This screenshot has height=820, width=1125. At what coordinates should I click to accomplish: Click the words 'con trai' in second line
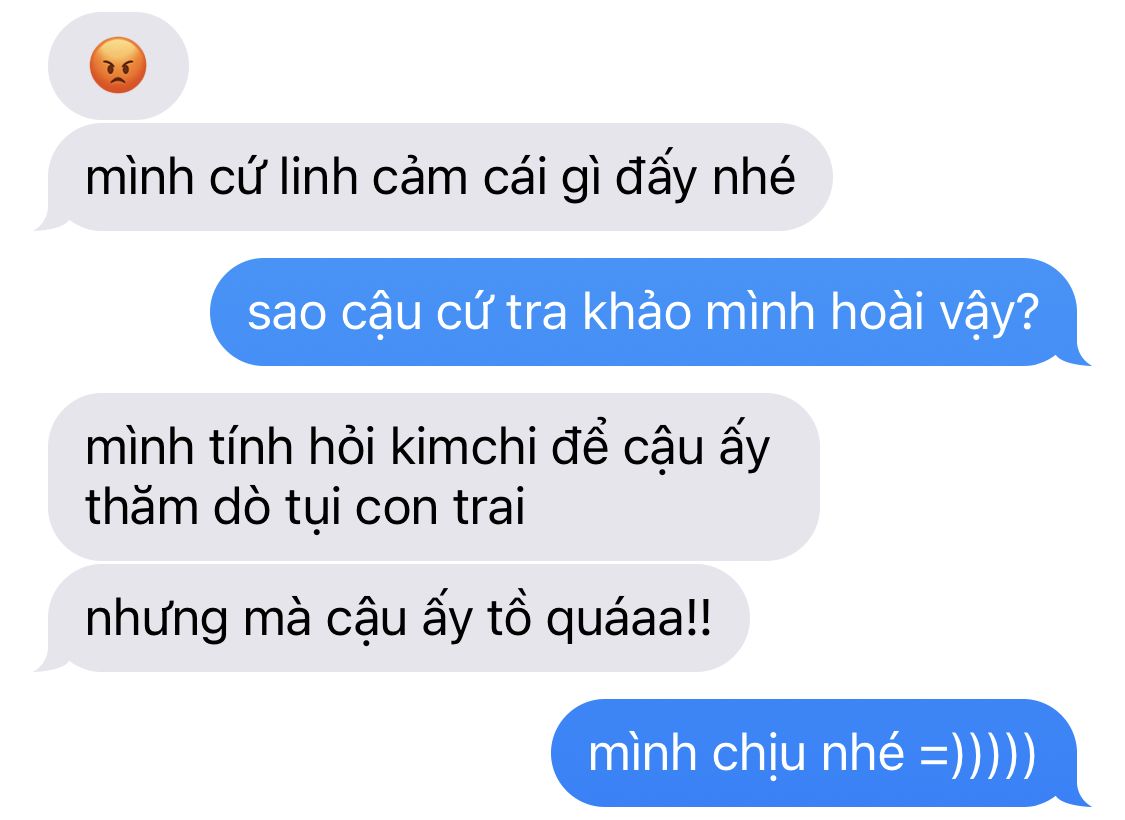440,507
